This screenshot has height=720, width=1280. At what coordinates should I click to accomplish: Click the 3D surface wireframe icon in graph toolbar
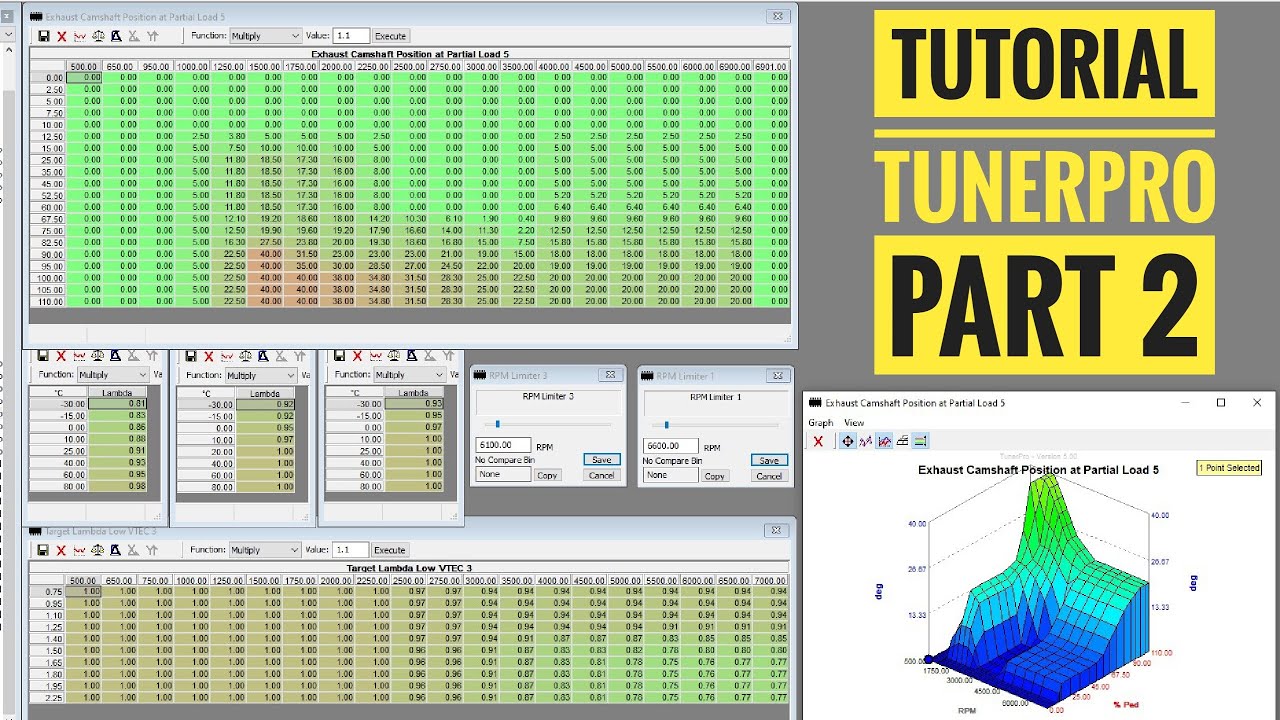click(902, 441)
